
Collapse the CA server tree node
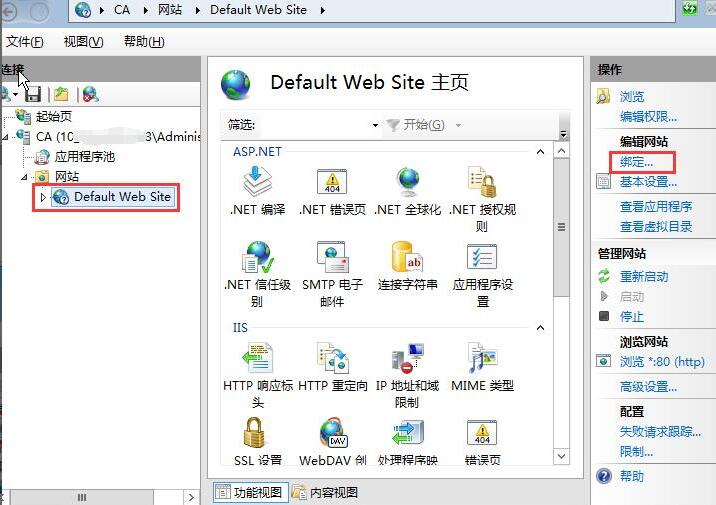pyautogui.click(x=5, y=137)
